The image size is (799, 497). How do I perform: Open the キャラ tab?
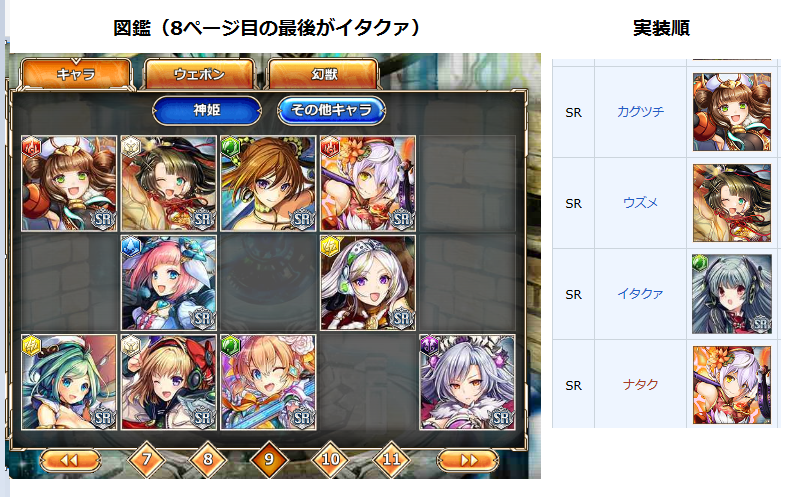[x=76, y=74]
